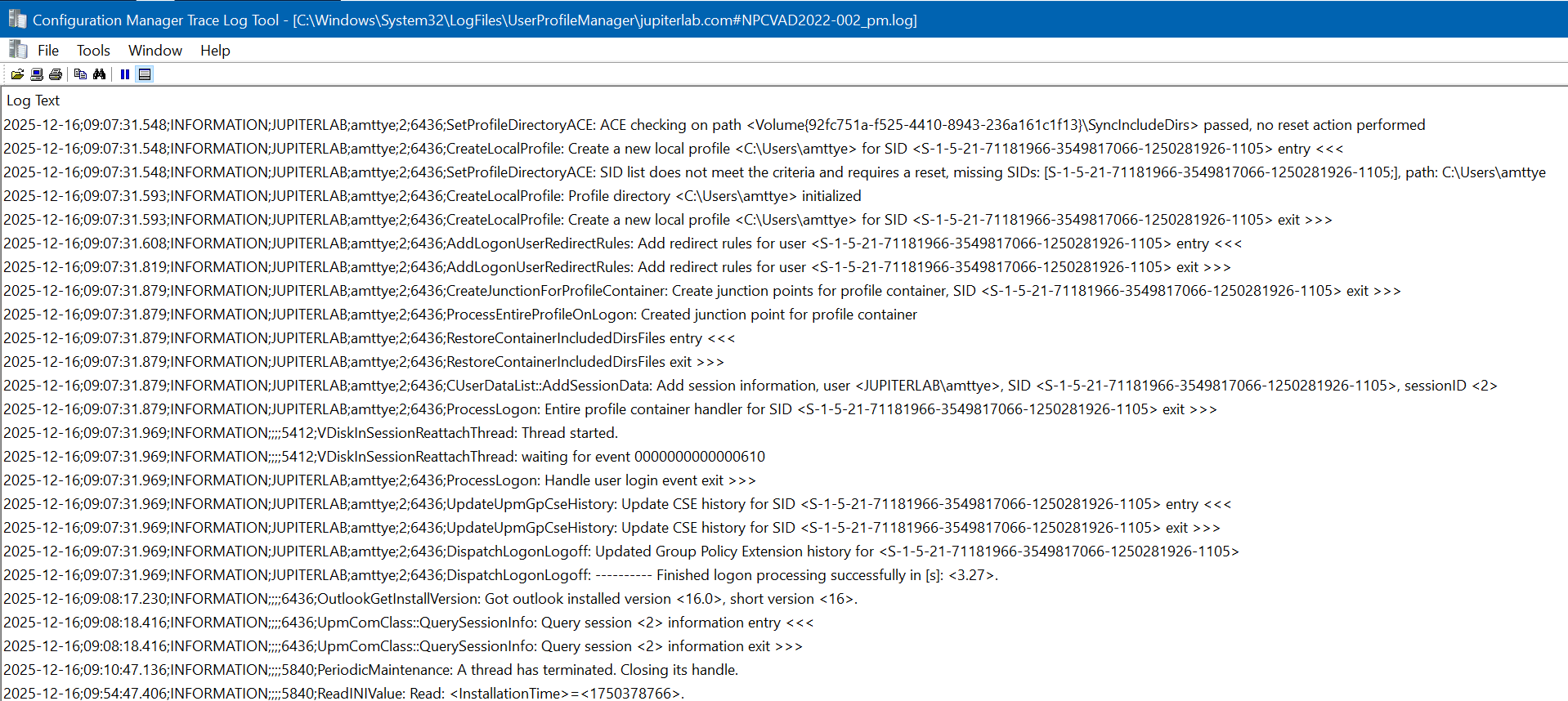Open the Window menu
The width and height of the screenshot is (1568, 701).
(155, 51)
